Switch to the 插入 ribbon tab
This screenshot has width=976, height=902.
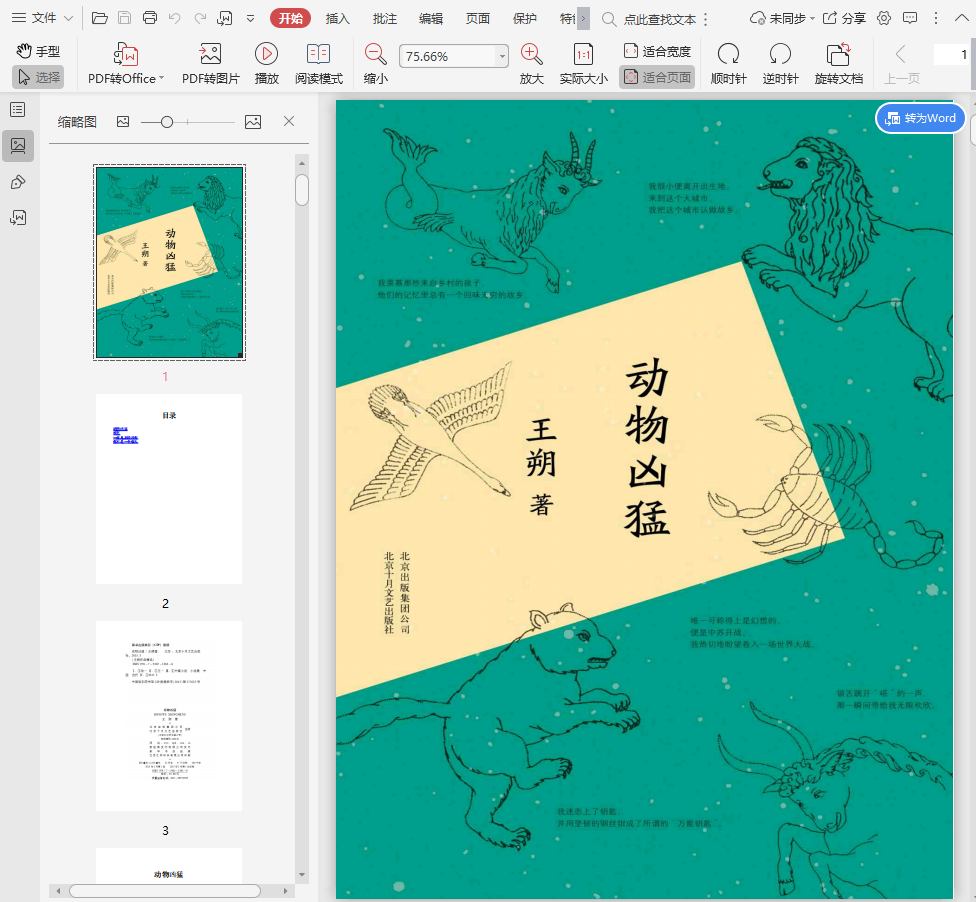pyautogui.click(x=338, y=18)
